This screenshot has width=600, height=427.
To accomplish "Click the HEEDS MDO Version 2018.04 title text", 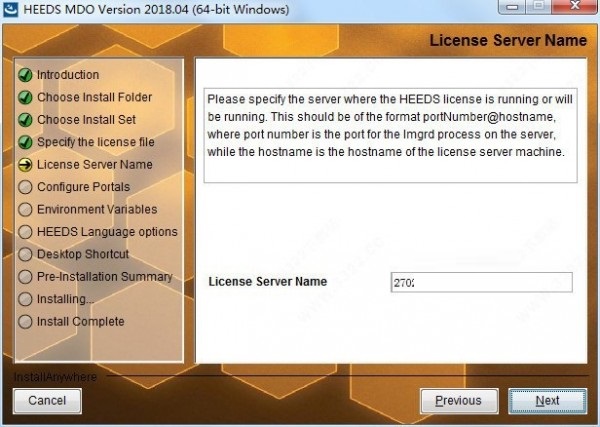I will (157, 9).
